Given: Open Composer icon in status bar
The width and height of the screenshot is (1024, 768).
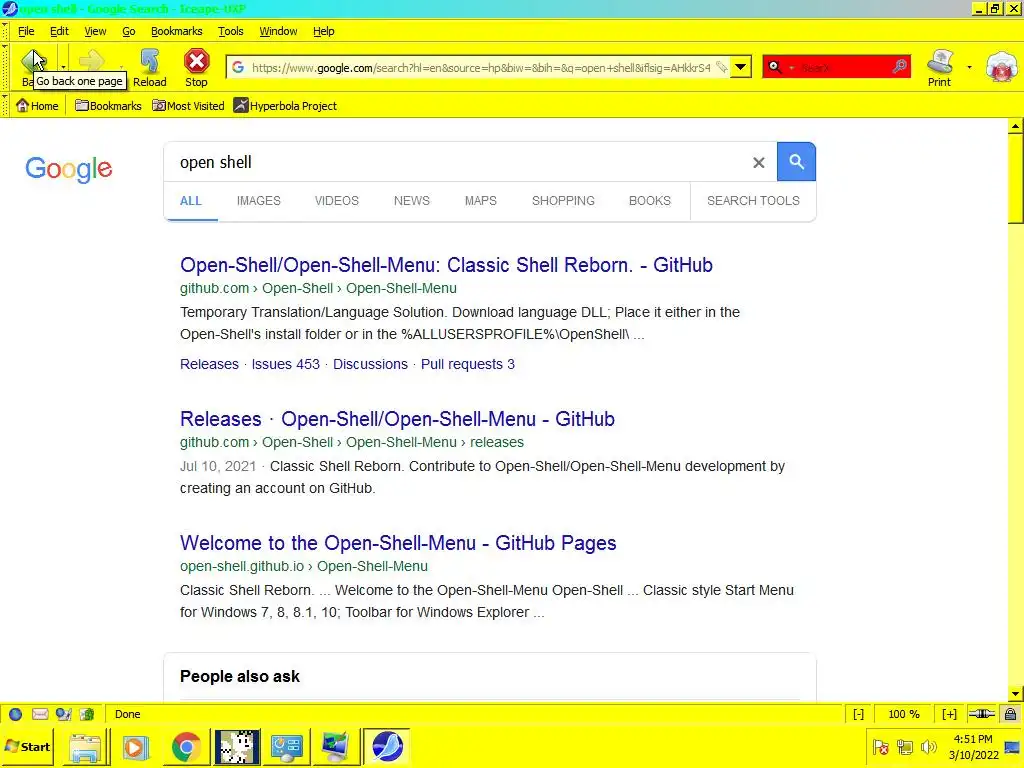Looking at the screenshot, I should click(63, 714).
